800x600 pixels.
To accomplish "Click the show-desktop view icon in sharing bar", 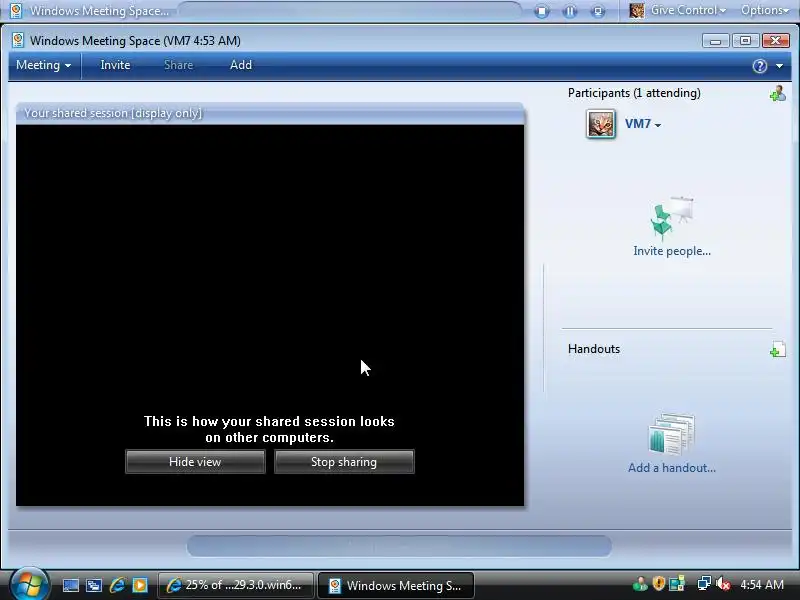I will pos(598,11).
